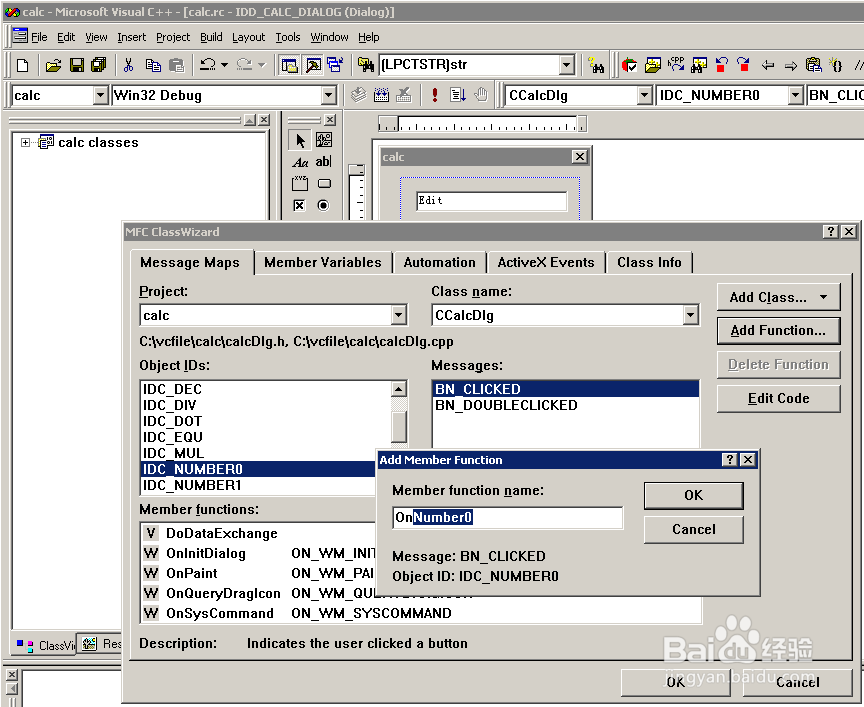Select the Group Box tool

tap(300, 184)
